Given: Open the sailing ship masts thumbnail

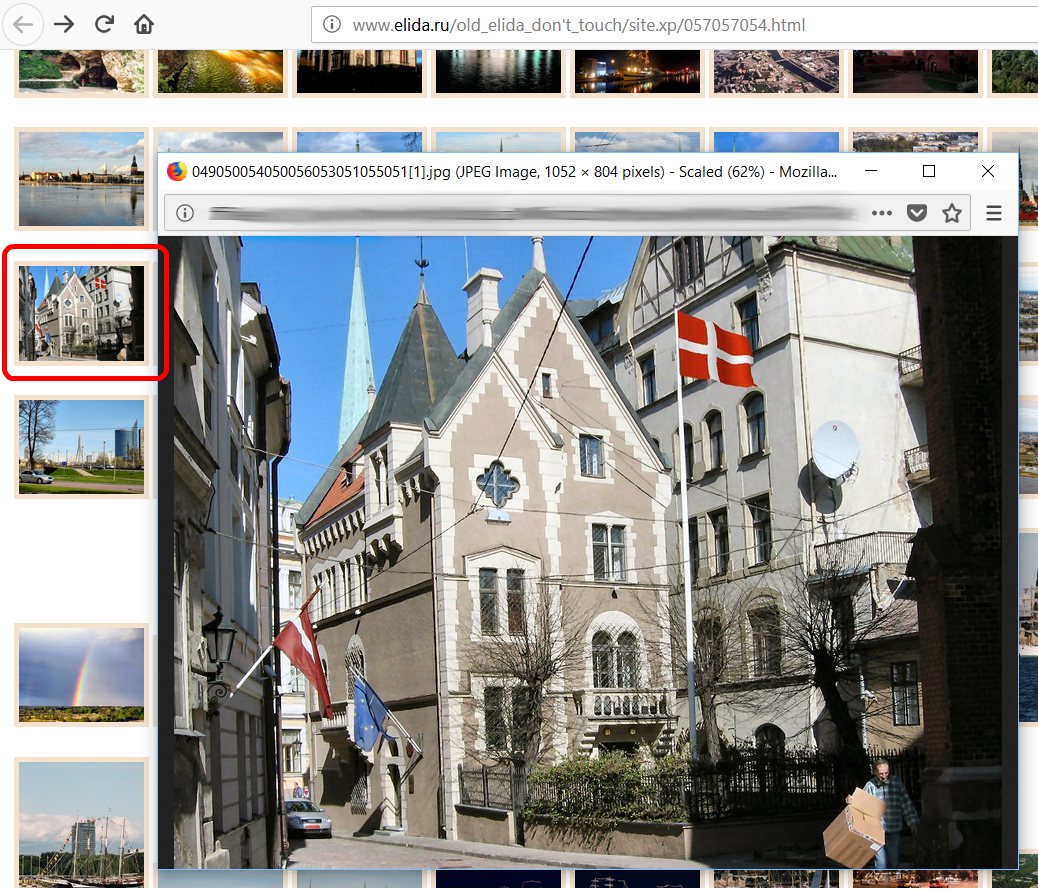Looking at the screenshot, I should [x=81, y=824].
